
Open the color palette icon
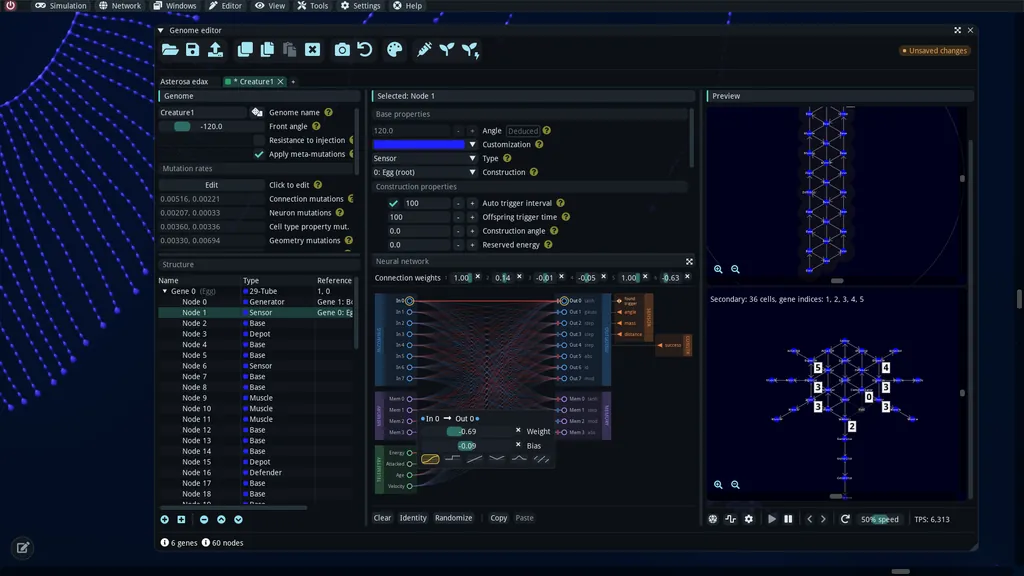click(394, 50)
